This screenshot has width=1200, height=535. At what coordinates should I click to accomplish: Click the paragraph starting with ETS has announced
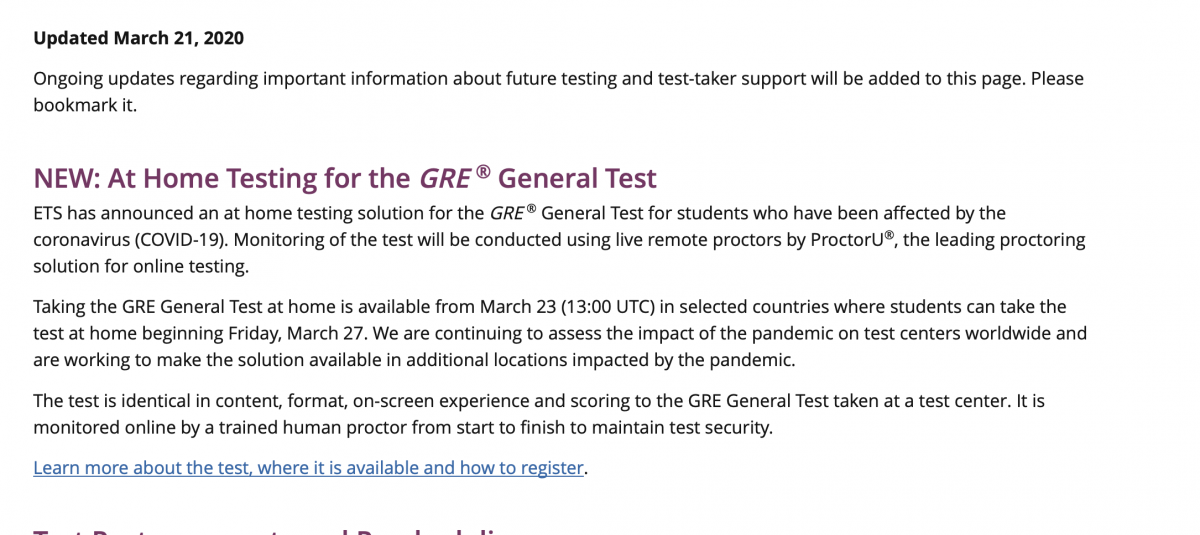click(x=558, y=240)
